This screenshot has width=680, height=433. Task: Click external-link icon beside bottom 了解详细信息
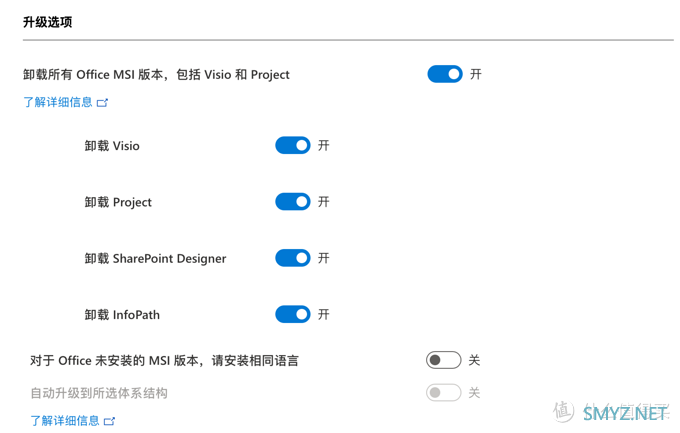click(110, 421)
